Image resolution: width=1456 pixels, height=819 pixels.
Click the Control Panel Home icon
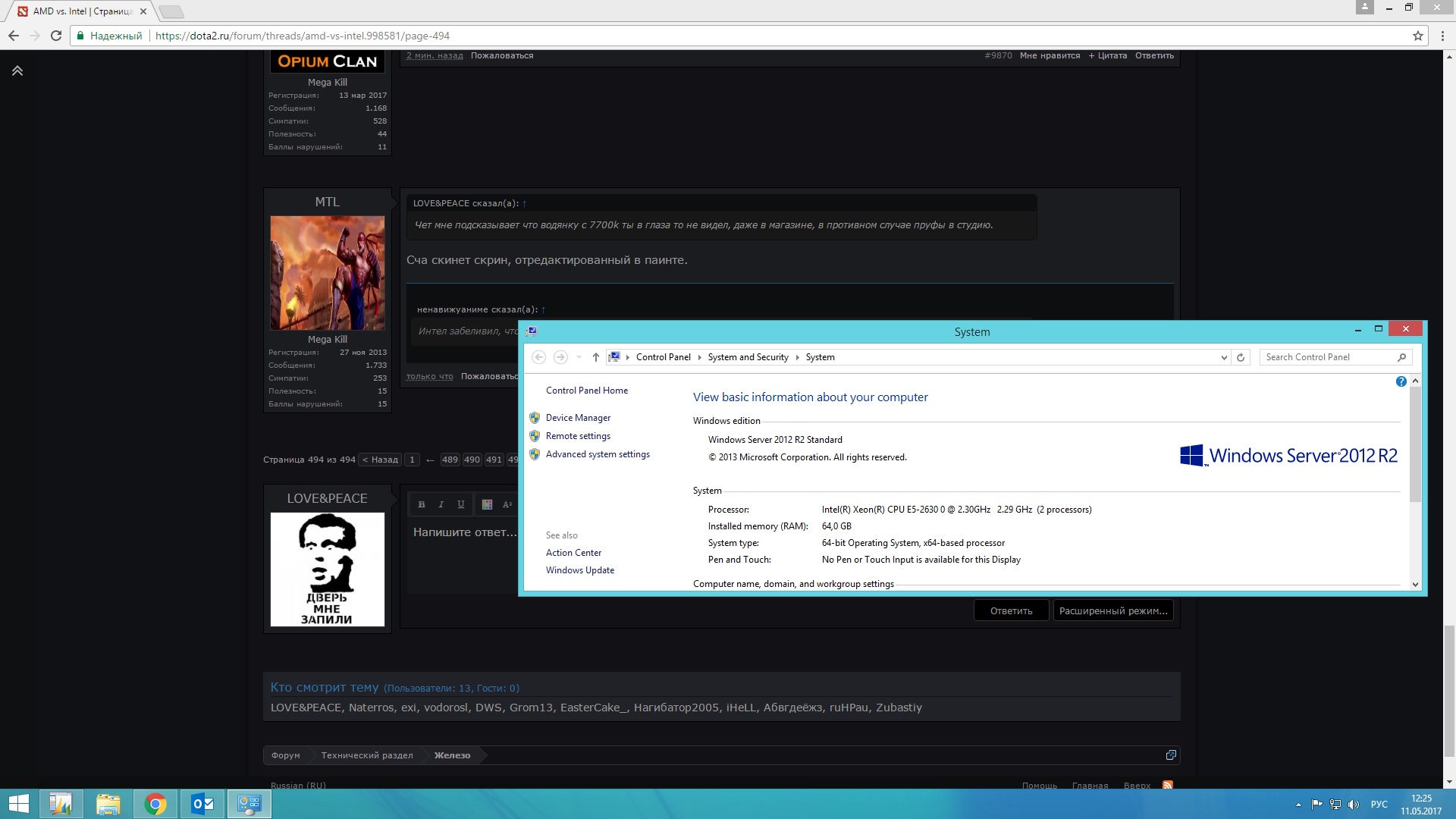586,390
